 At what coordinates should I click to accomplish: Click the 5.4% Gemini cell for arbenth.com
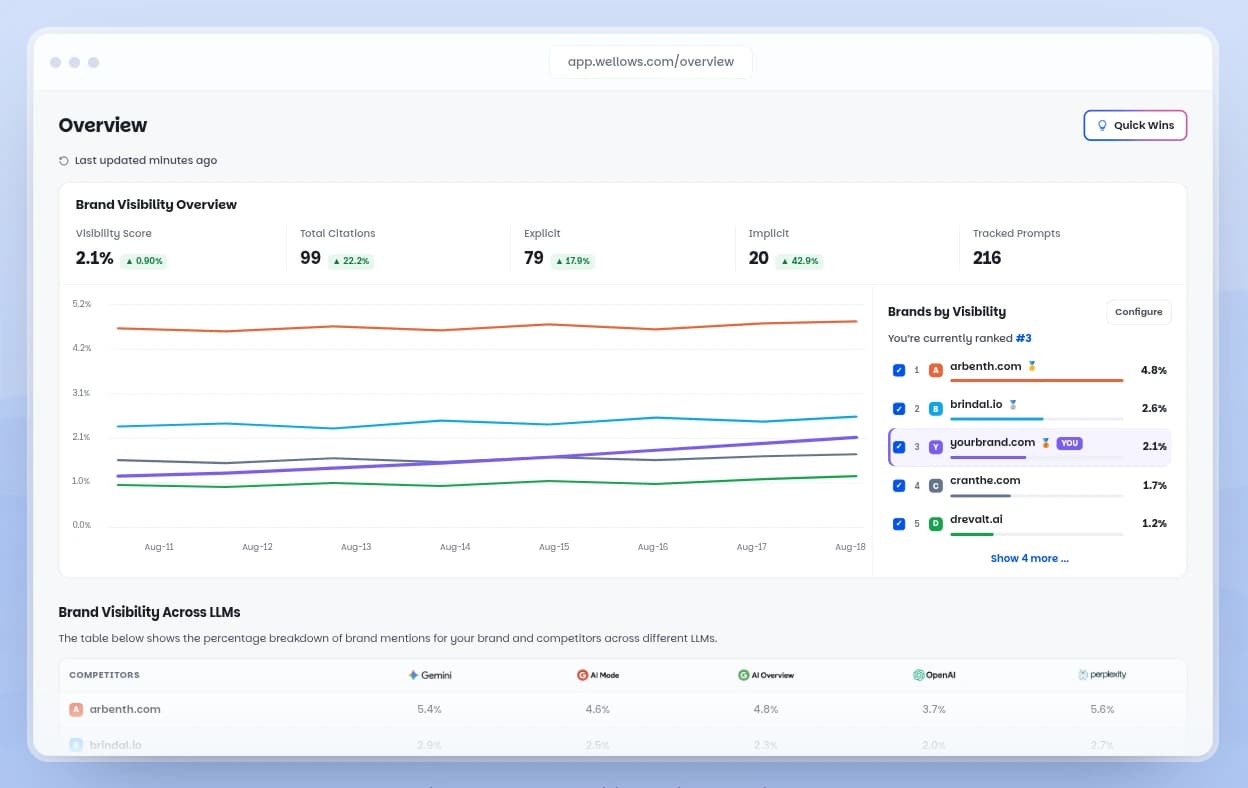(x=429, y=709)
